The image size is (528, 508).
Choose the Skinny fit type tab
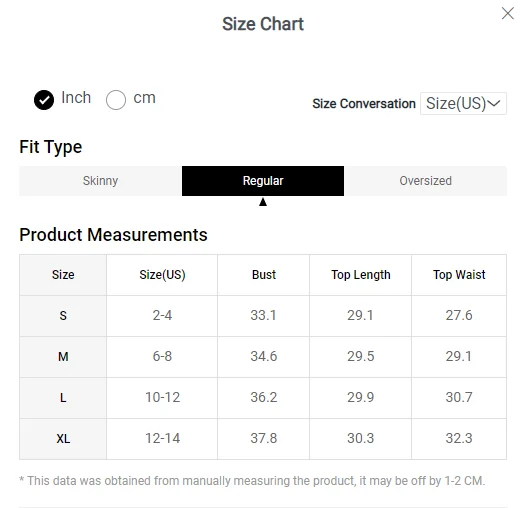click(x=100, y=181)
